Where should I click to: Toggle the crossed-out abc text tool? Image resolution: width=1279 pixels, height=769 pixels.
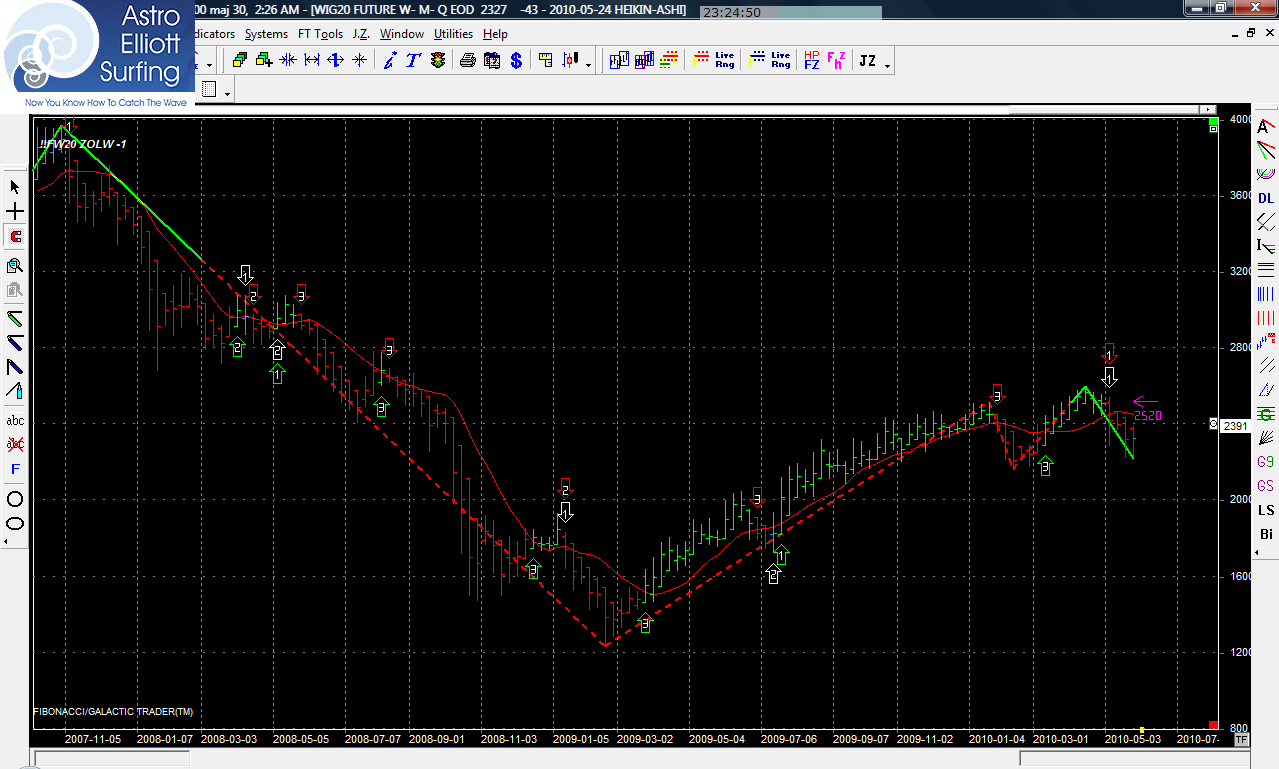[x=15, y=444]
